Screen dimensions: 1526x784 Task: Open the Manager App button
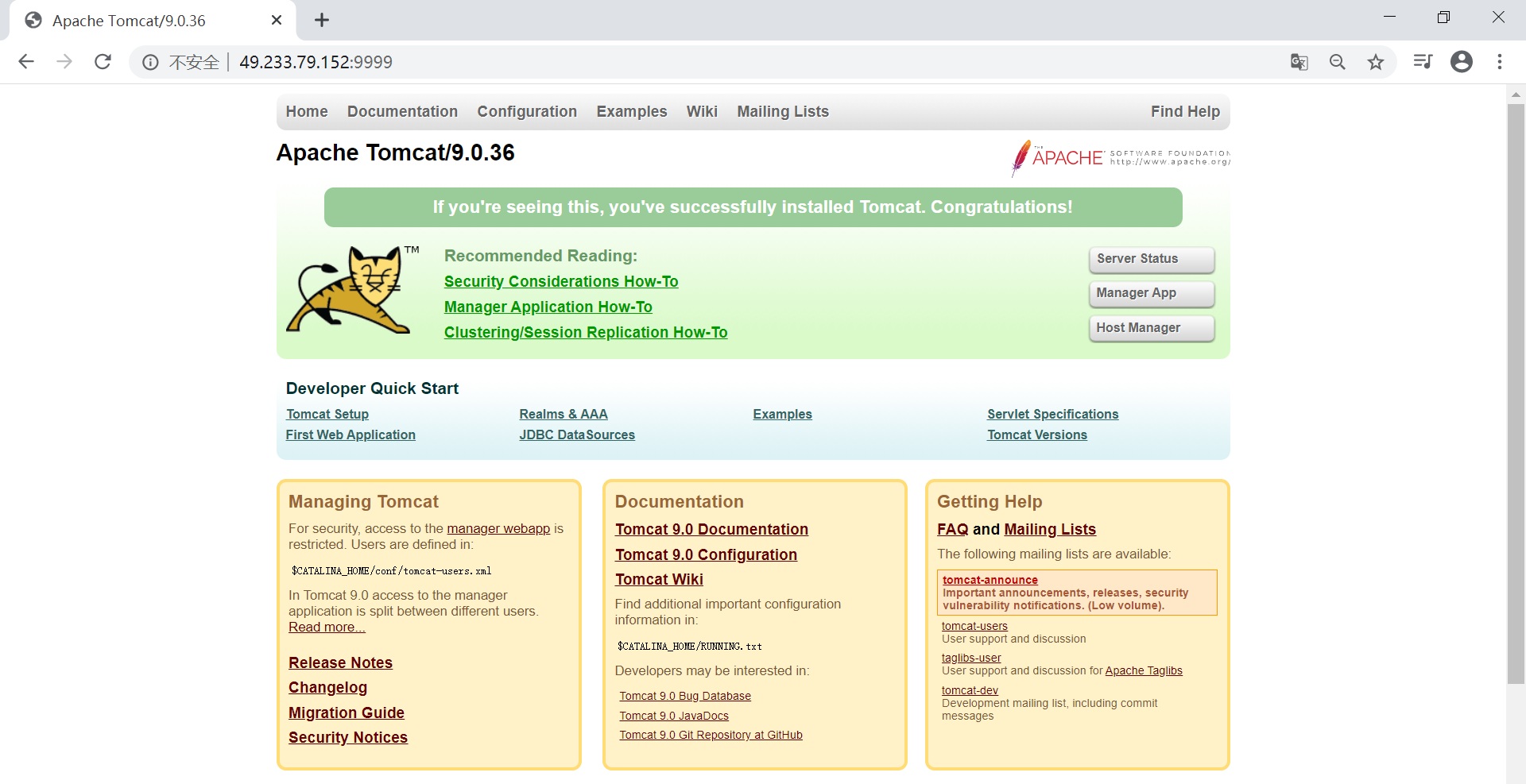pos(1150,293)
